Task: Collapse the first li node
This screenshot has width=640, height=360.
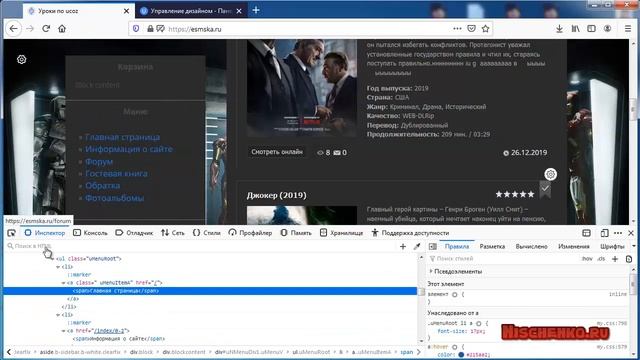Action: point(58,267)
